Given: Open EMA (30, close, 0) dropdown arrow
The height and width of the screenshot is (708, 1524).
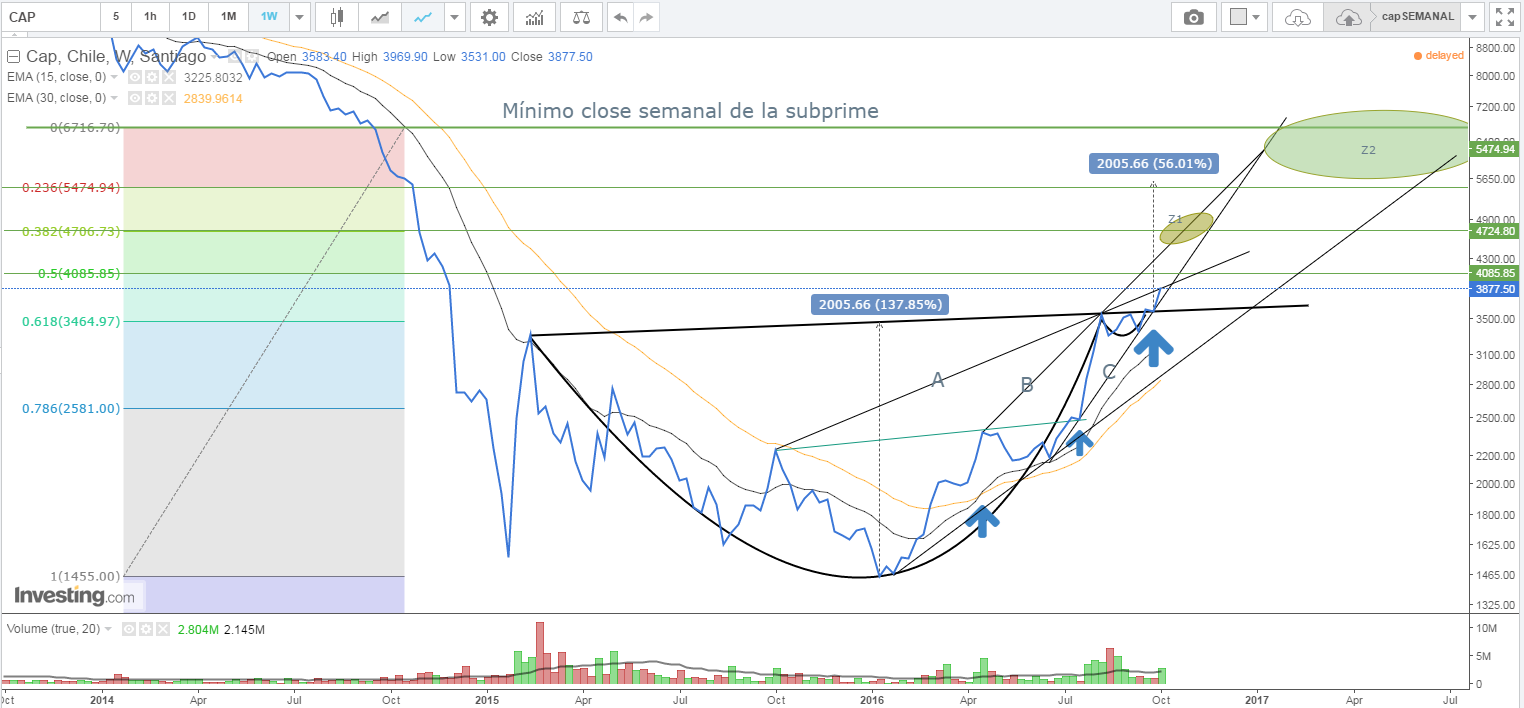Looking at the screenshot, I should pyautogui.click(x=114, y=98).
